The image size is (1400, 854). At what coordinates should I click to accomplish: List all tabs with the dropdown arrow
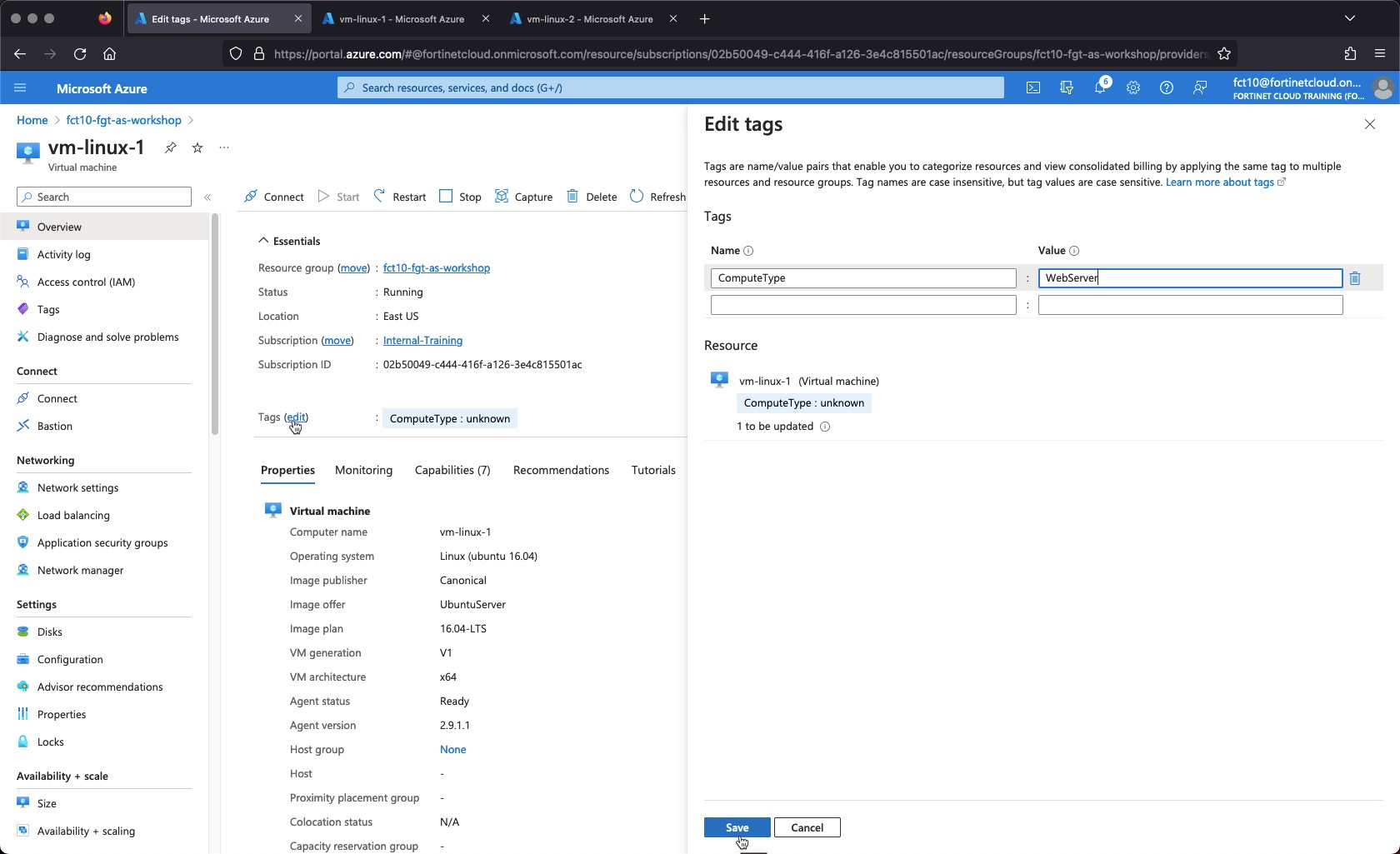click(1350, 18)
